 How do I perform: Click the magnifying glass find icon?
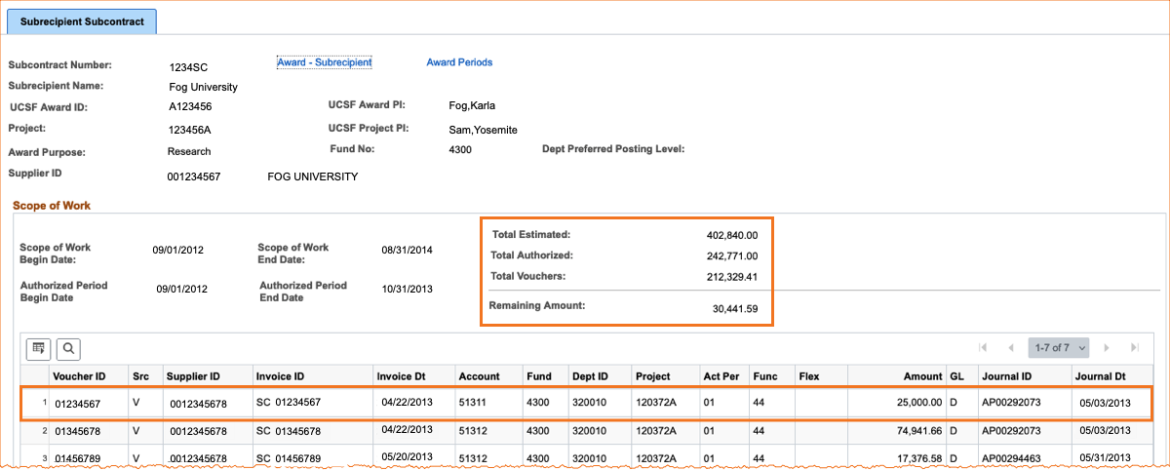coord(68,348)
